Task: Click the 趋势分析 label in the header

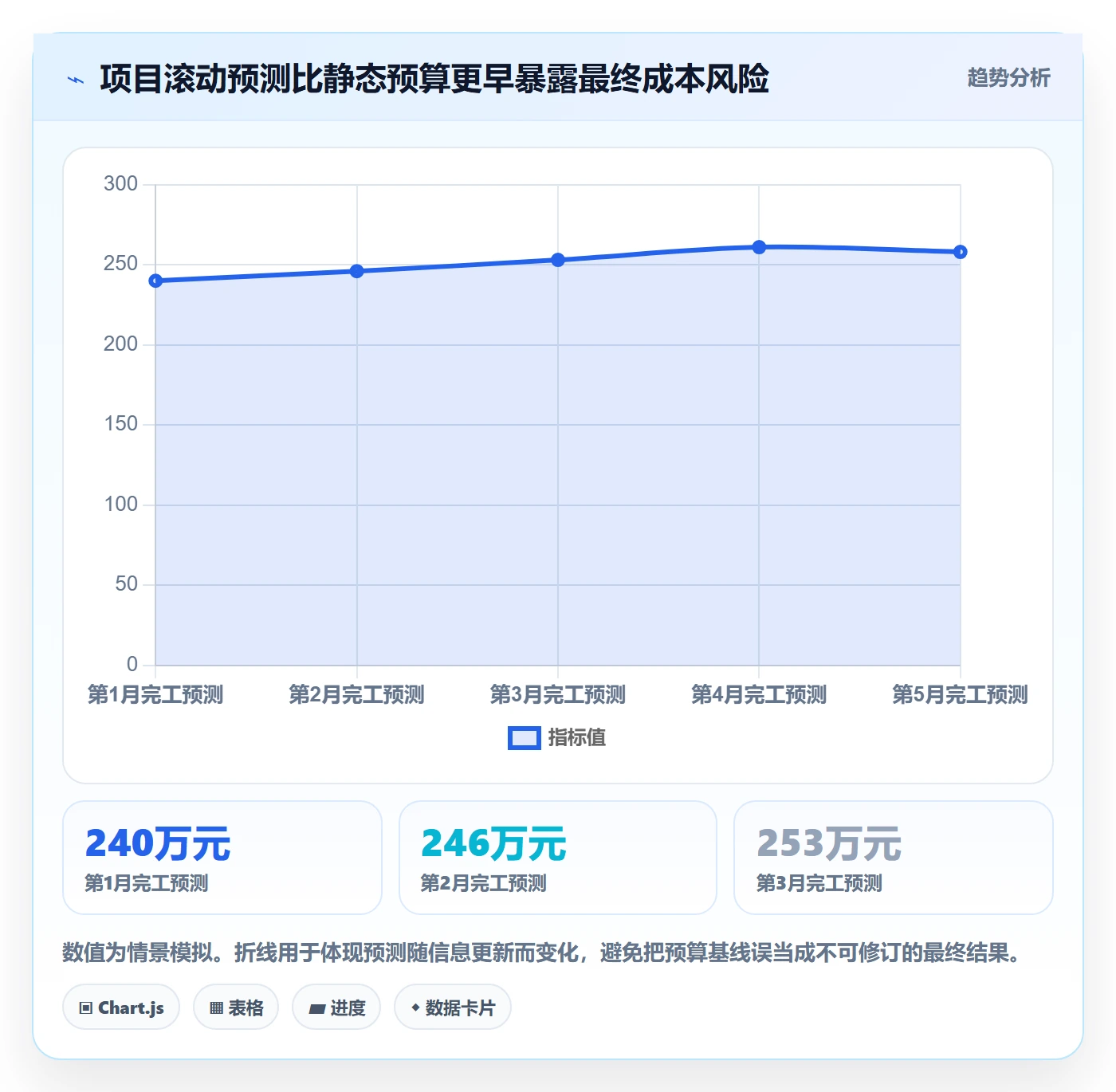Action: click(x=1008, y=77)
